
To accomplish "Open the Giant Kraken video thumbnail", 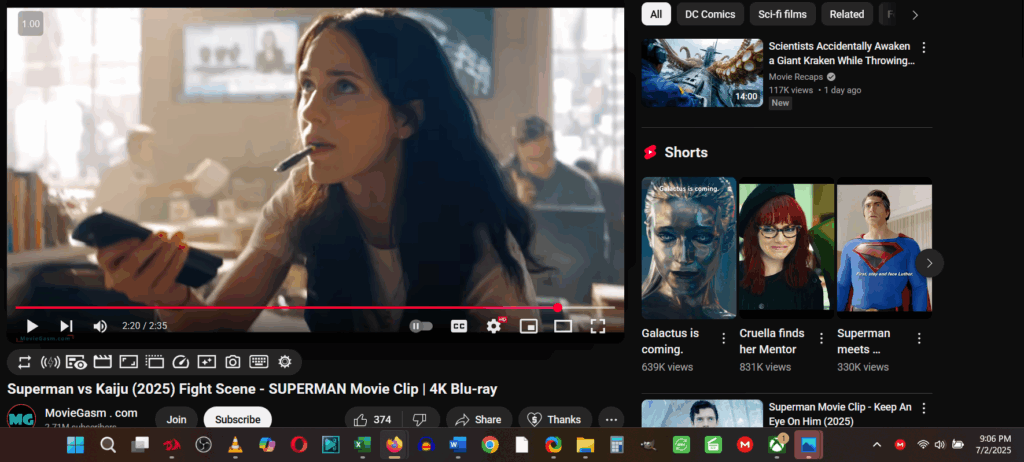I will click(702, 73).
